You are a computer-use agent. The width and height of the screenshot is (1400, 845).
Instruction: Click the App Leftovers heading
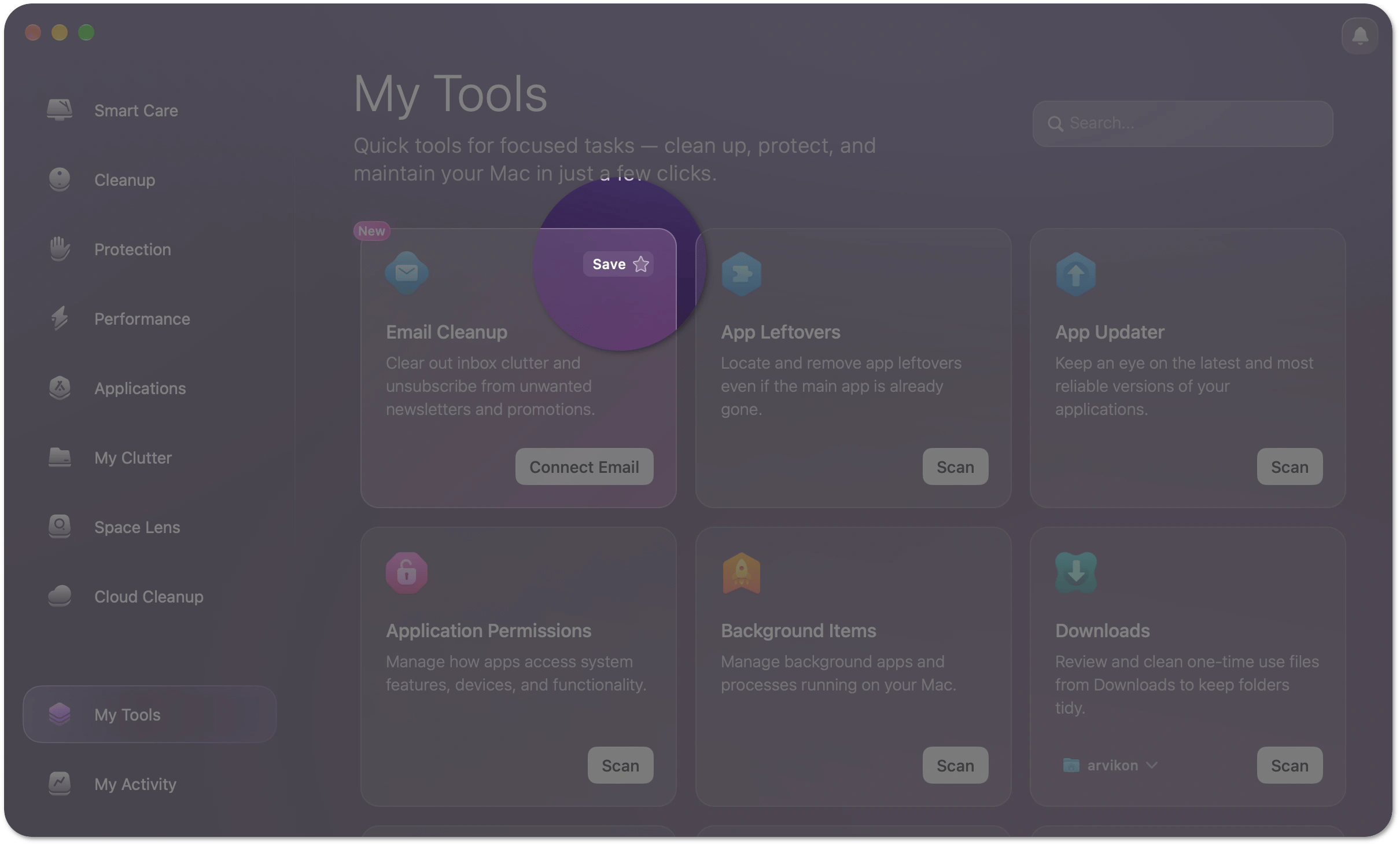pos(780,332)
